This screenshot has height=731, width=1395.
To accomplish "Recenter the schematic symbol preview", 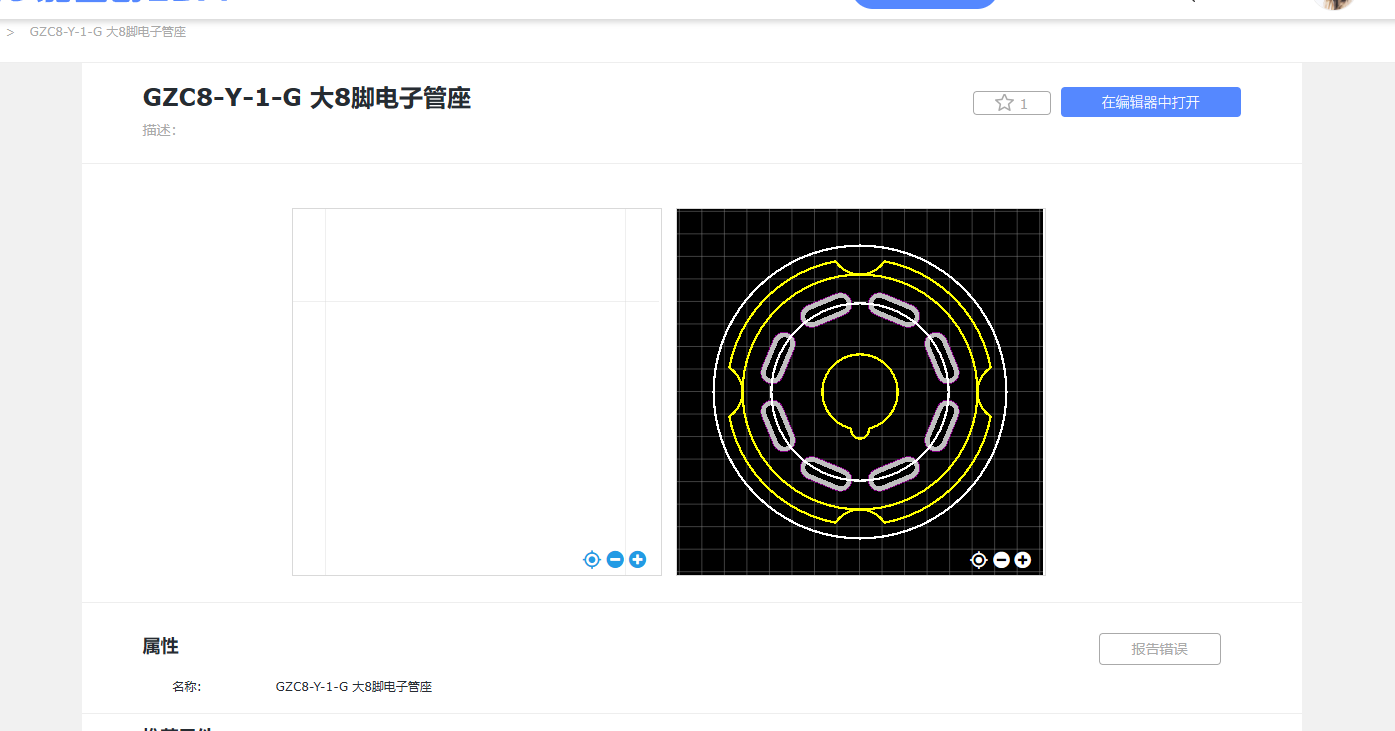I will click(x=592, y=560).
